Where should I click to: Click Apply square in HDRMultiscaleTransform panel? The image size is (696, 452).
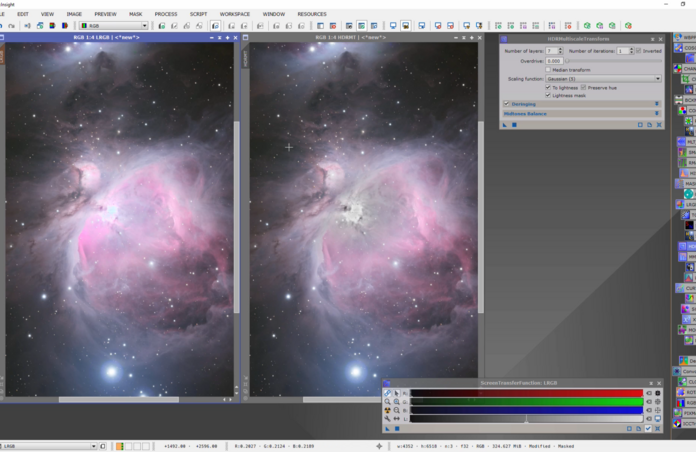click(x=514, y=125)
